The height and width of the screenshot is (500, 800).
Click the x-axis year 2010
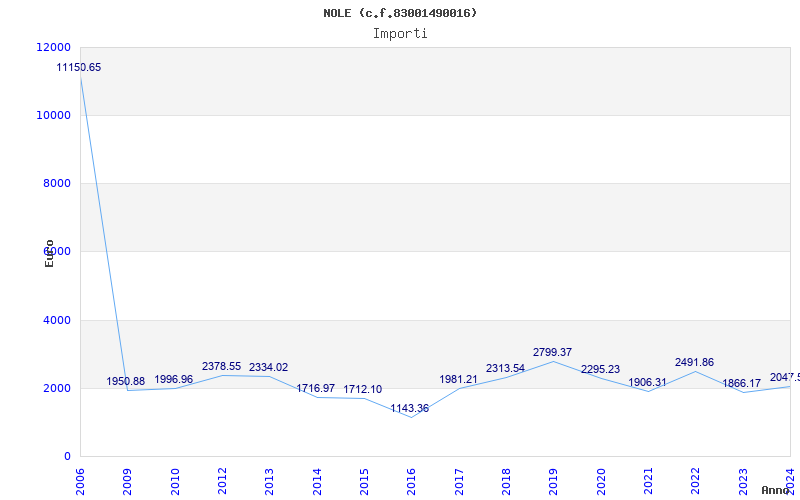point(175,482)
